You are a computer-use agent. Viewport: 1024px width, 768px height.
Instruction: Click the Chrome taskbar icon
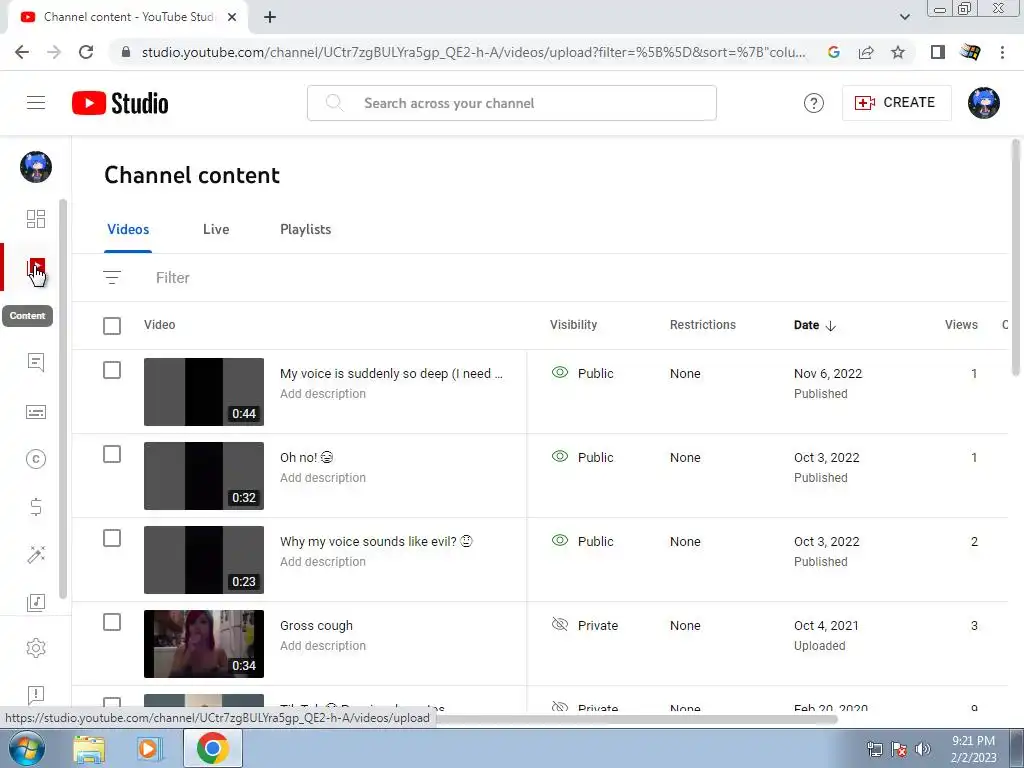(x=212, y=748)
